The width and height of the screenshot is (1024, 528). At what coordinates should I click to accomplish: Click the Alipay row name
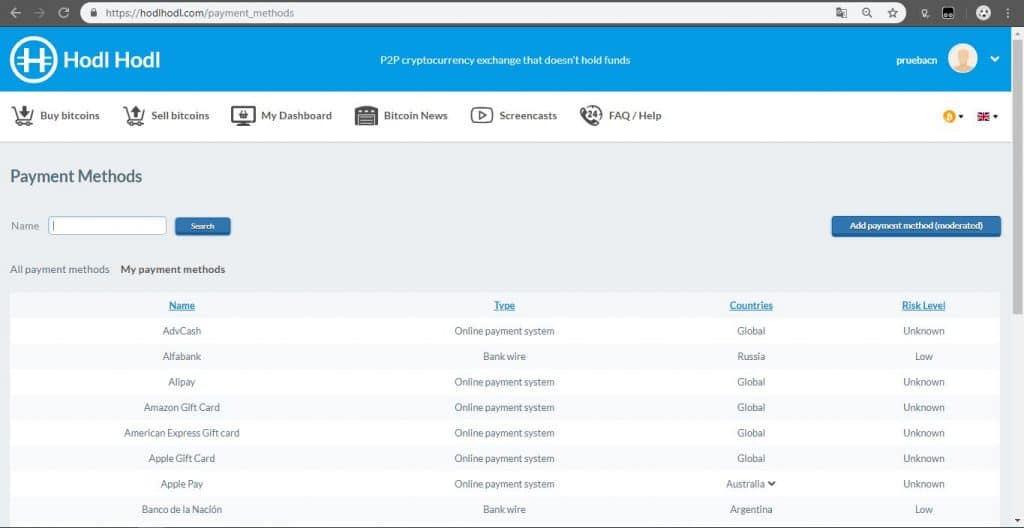(182, 382)
